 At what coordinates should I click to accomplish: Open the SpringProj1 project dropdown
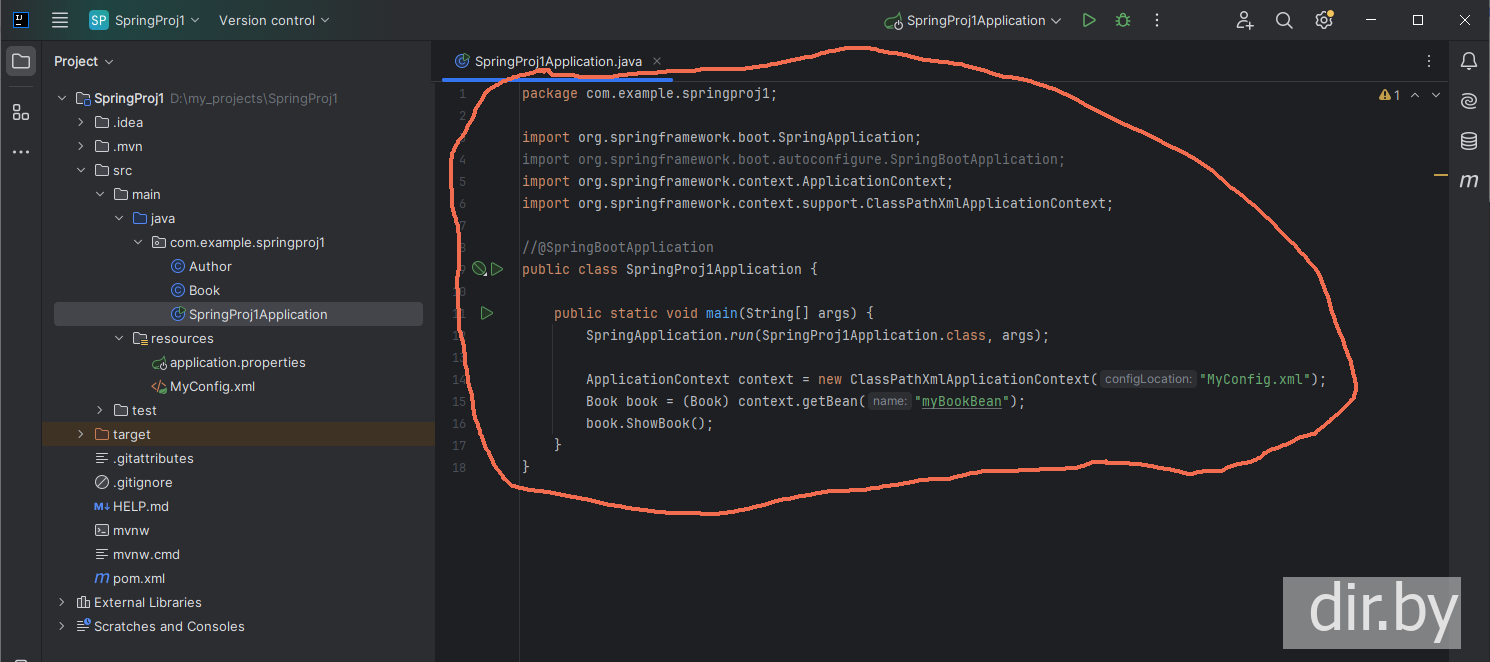tap(145, 20)
